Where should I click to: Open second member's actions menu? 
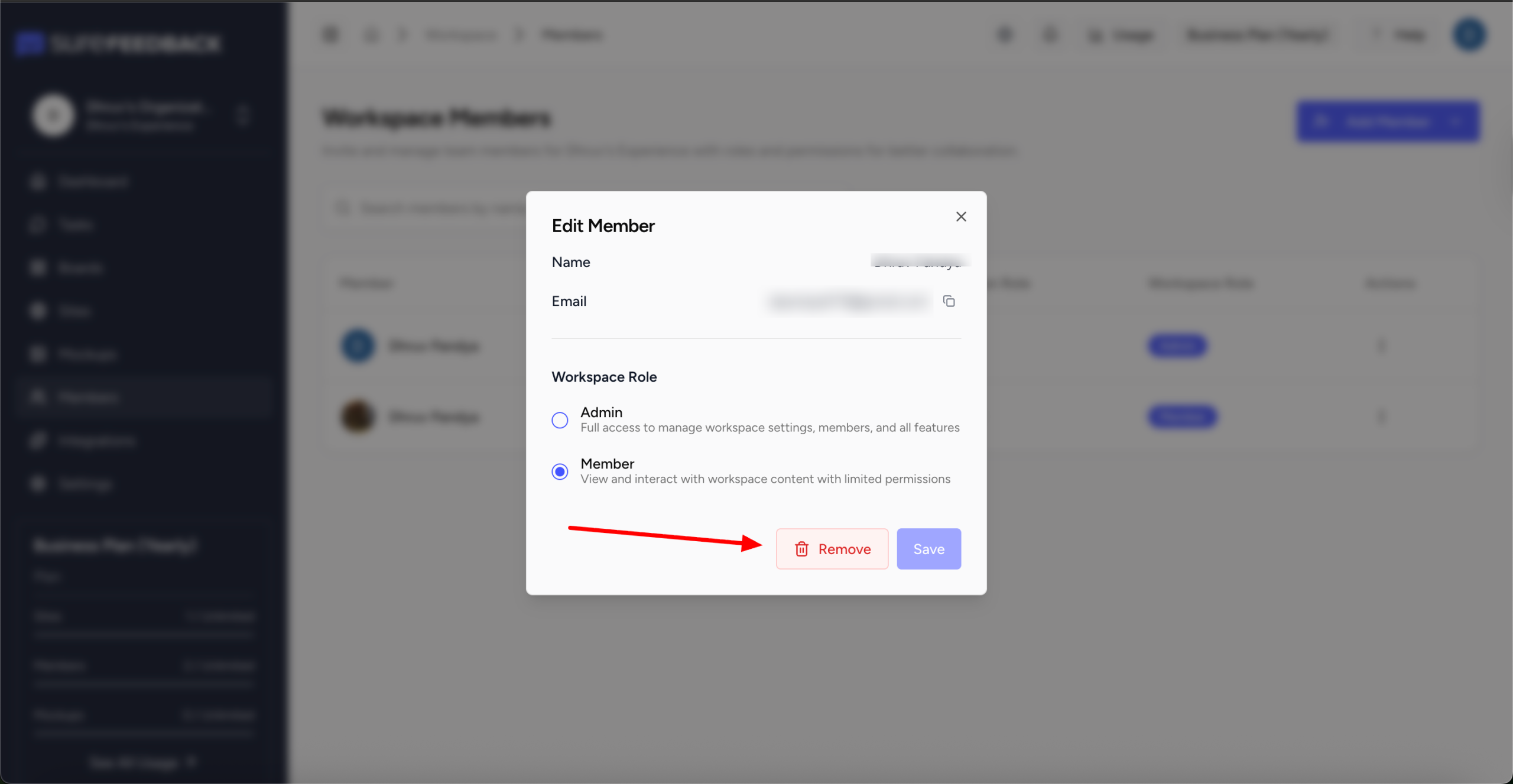click(x=1381, y=417)
